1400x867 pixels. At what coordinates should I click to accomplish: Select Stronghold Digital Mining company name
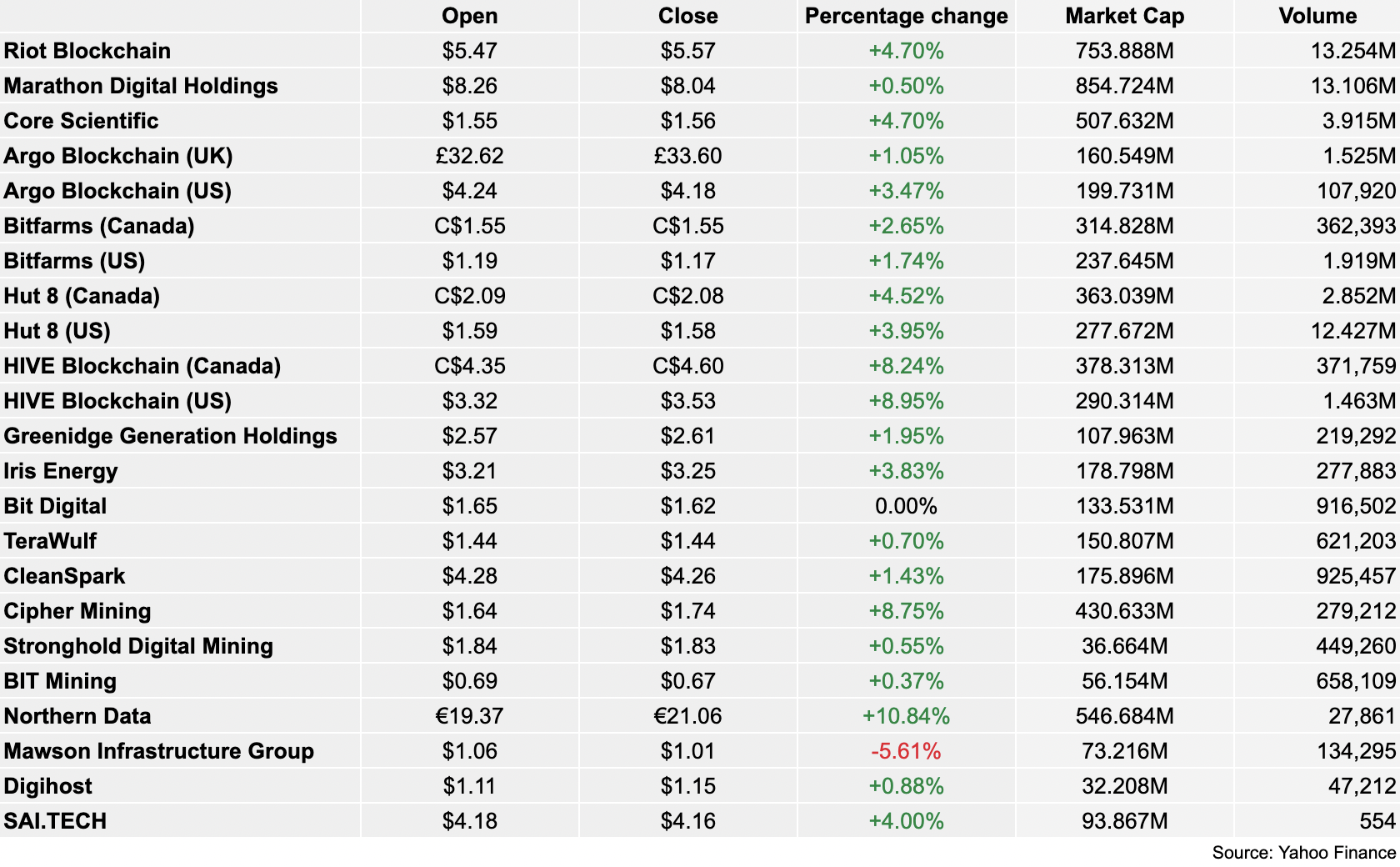tap(138, 646)
